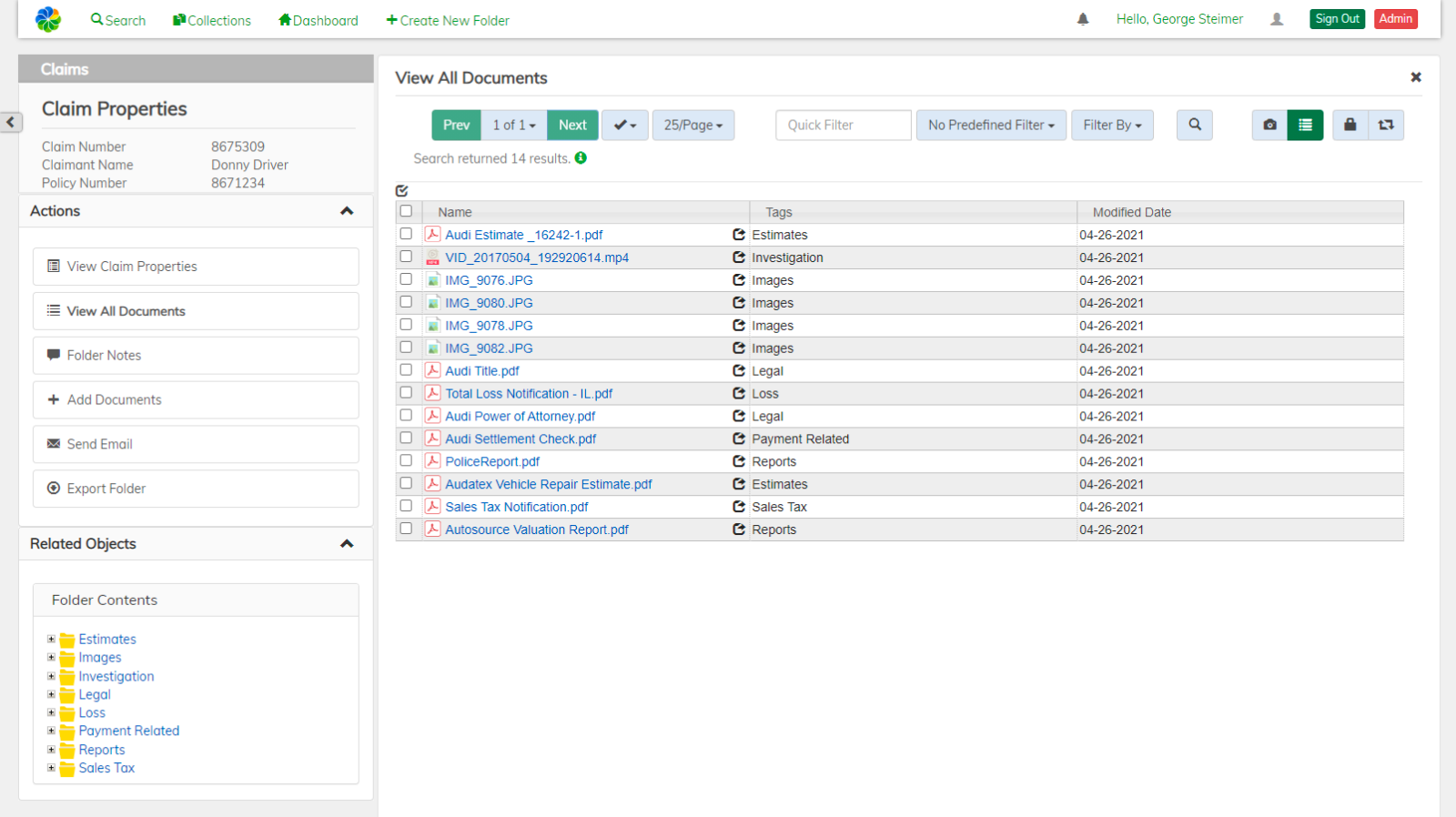The width and height of the screenshot is (1456, 817).
Task: Click the refresh arrows icon in toolbar
Action: (x=1386, y=125)
